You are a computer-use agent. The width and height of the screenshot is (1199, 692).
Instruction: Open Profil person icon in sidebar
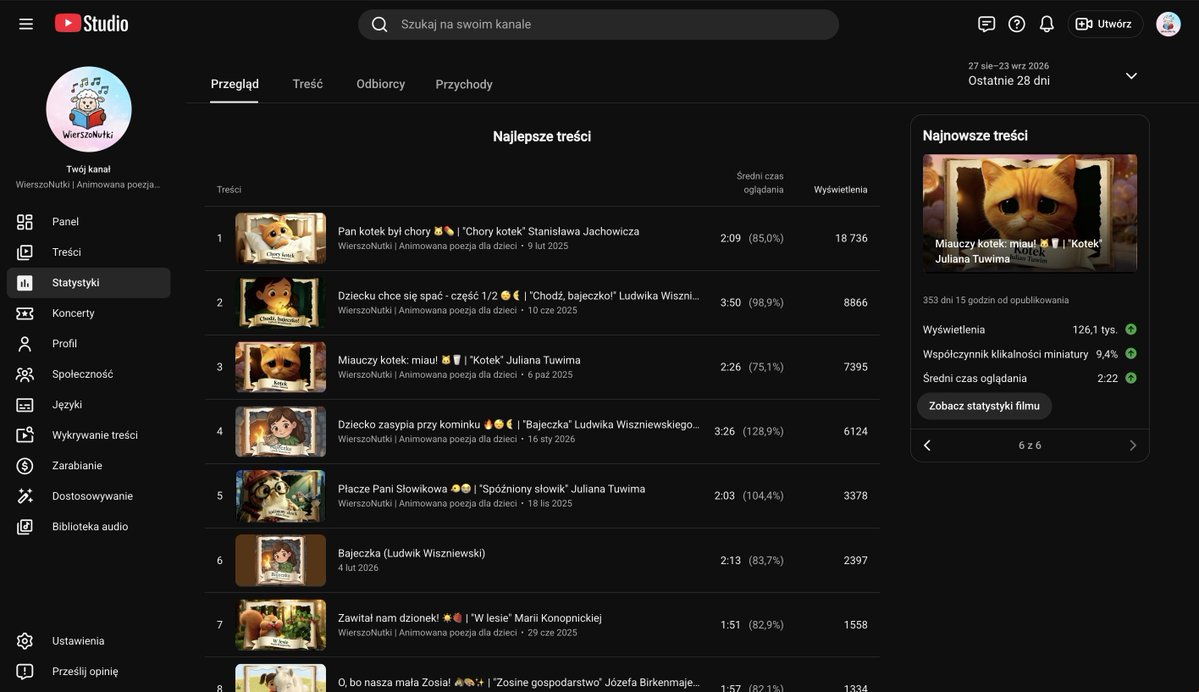pyautogui.click(x=24, y=344)
